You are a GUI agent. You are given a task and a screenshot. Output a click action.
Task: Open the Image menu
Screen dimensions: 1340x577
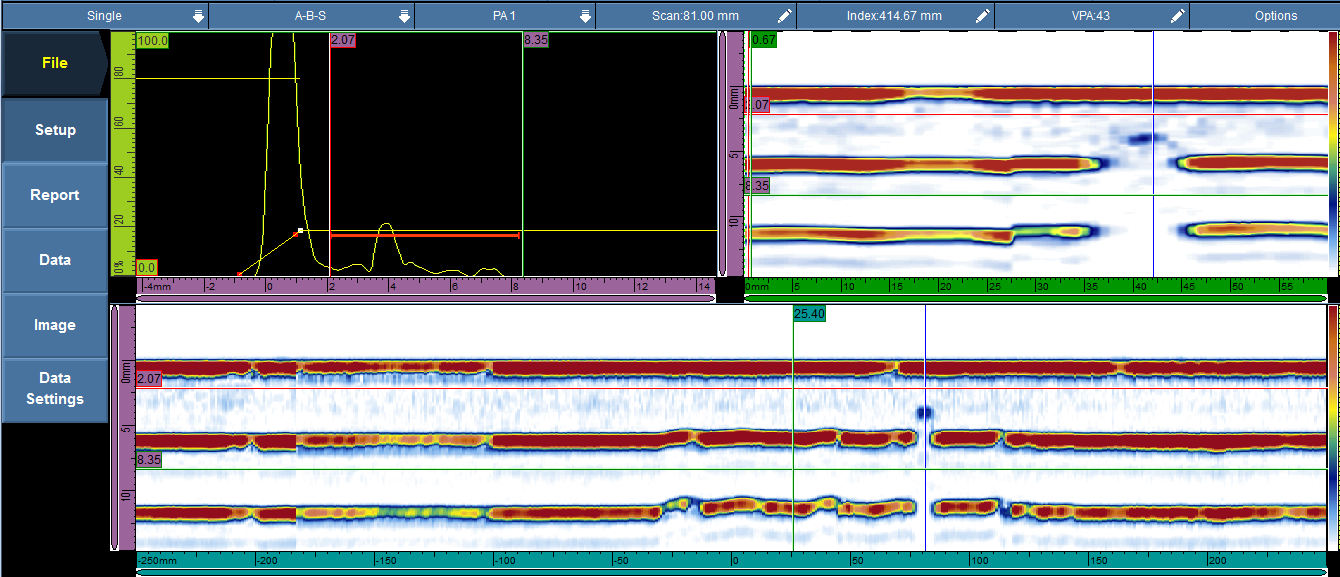tap(55, 325)
